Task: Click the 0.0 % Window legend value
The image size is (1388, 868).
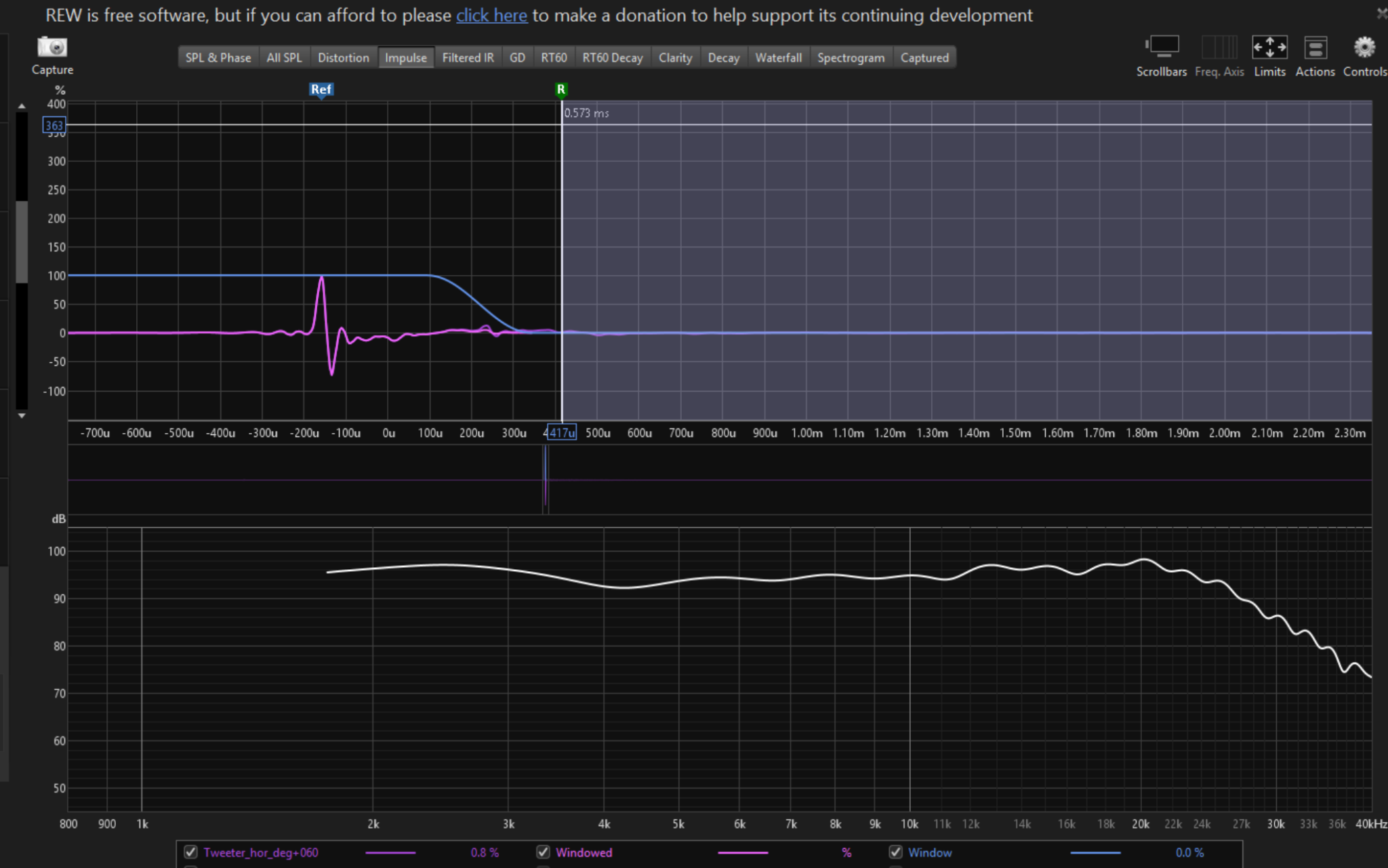Action: pos(1189,852)
